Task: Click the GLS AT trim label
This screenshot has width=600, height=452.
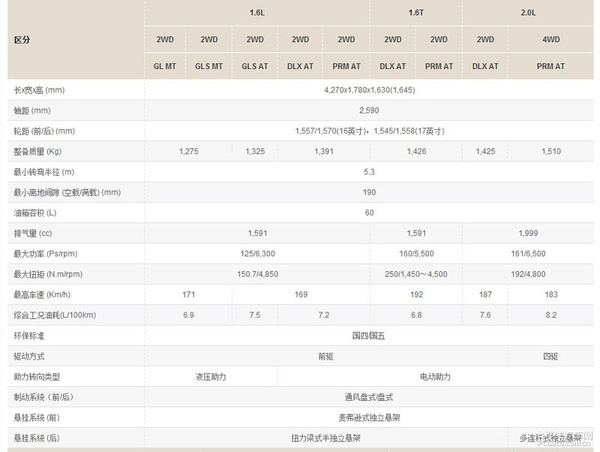Action: (x=255, y=66)
